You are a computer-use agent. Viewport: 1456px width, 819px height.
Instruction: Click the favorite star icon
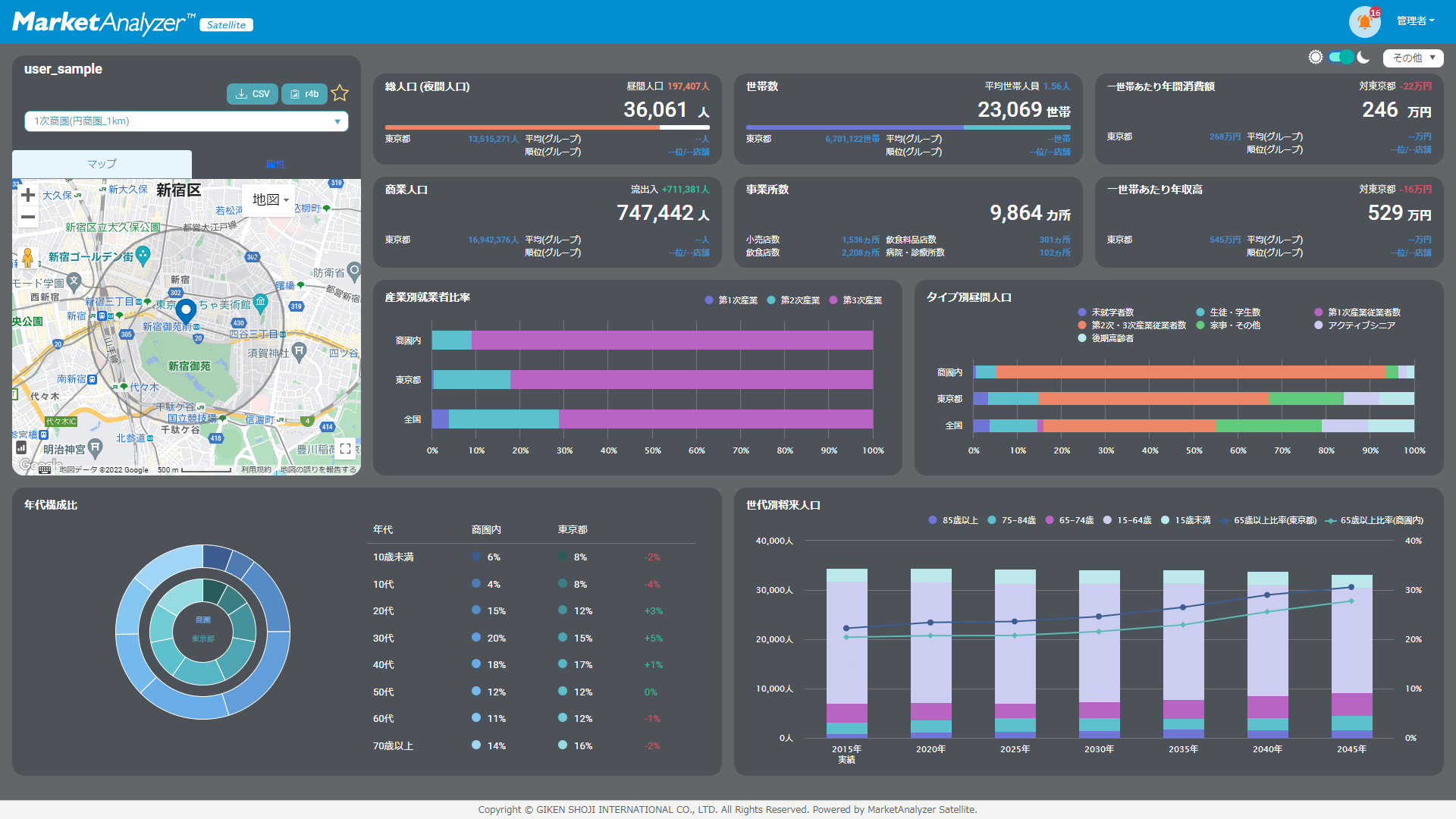[340, 93]
